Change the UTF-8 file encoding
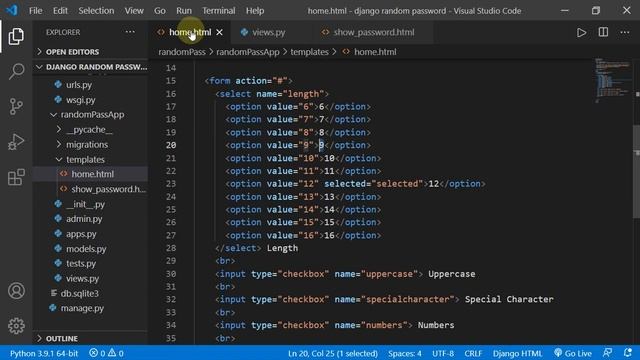Viewport: 640px width, 360px height. (443, 353)
